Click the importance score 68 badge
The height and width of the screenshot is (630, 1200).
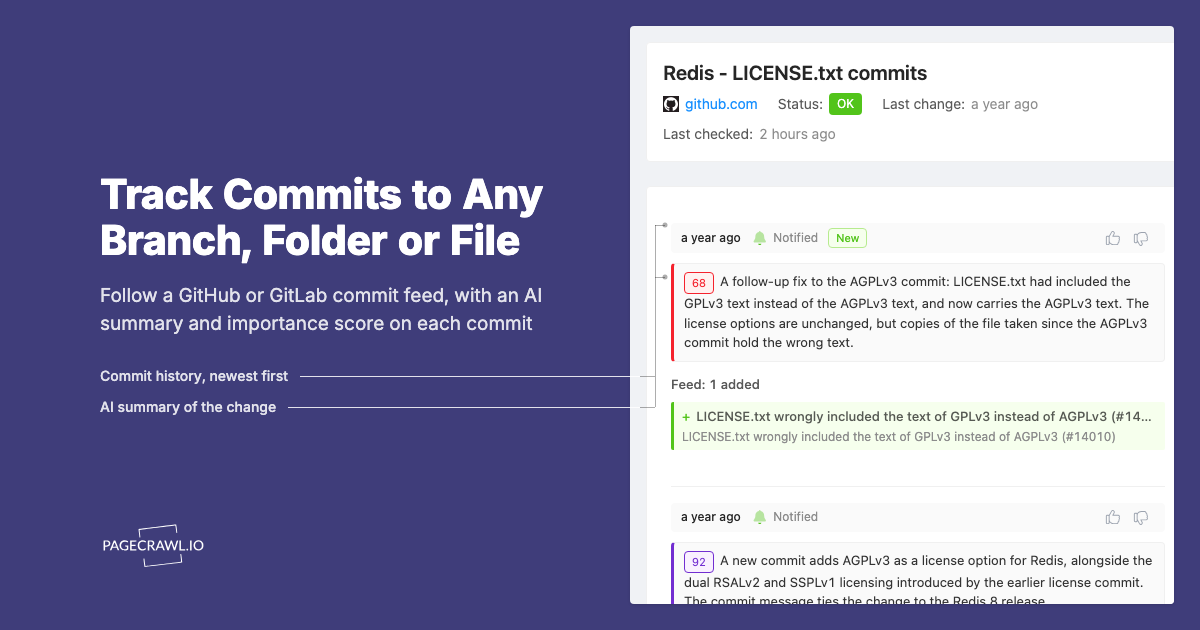tap(698, 282)
